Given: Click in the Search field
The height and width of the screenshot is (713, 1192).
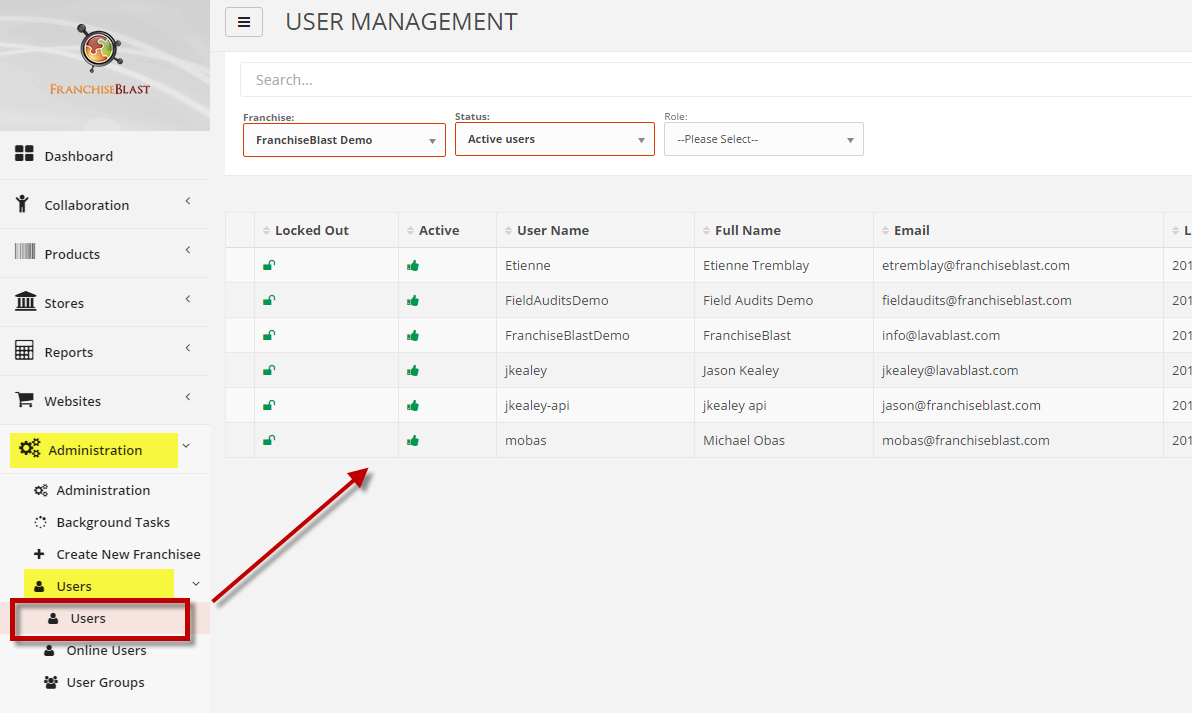Looking at the screenshot, I should point(716,80).
